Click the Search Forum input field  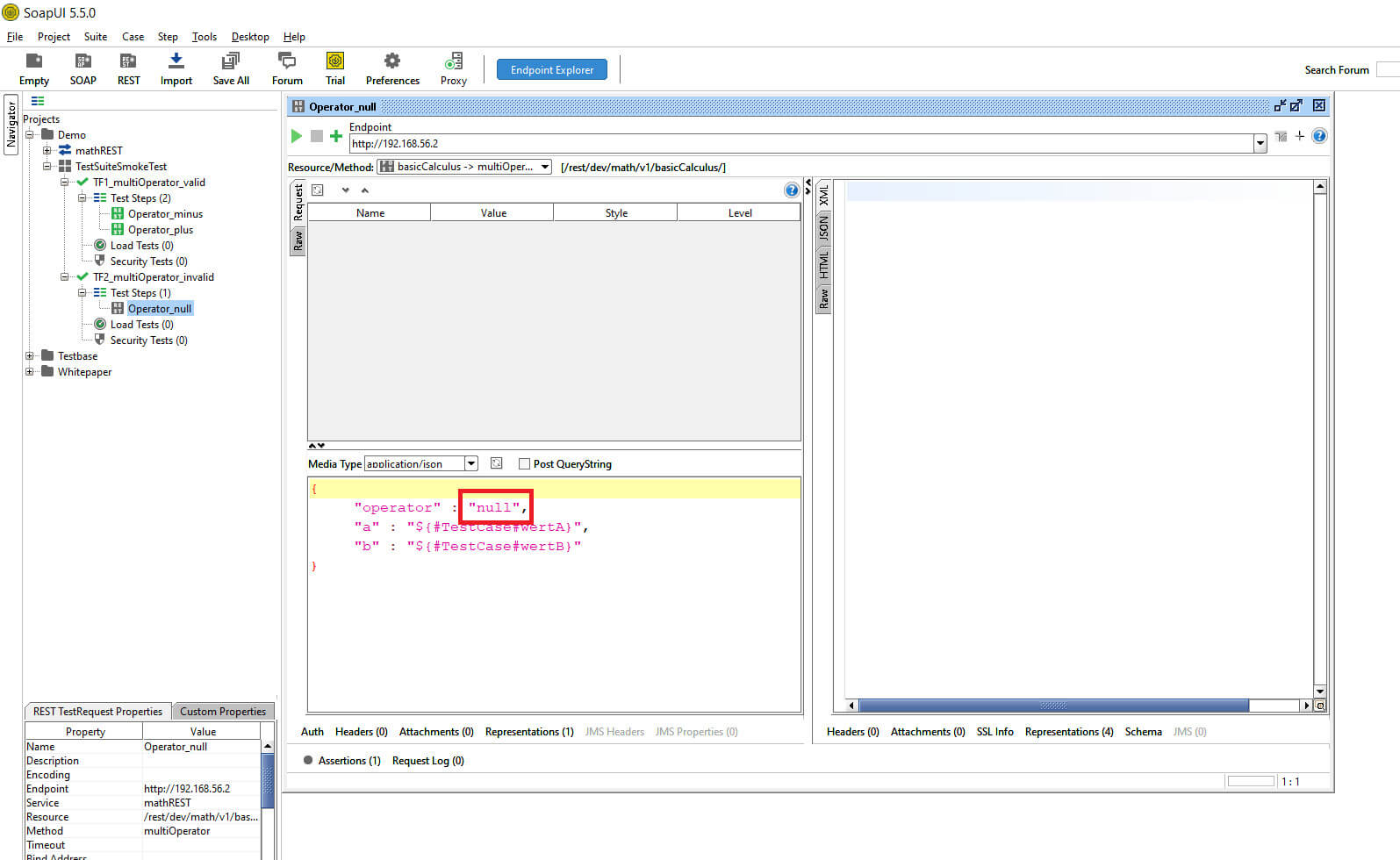[x=1388, y=69]
